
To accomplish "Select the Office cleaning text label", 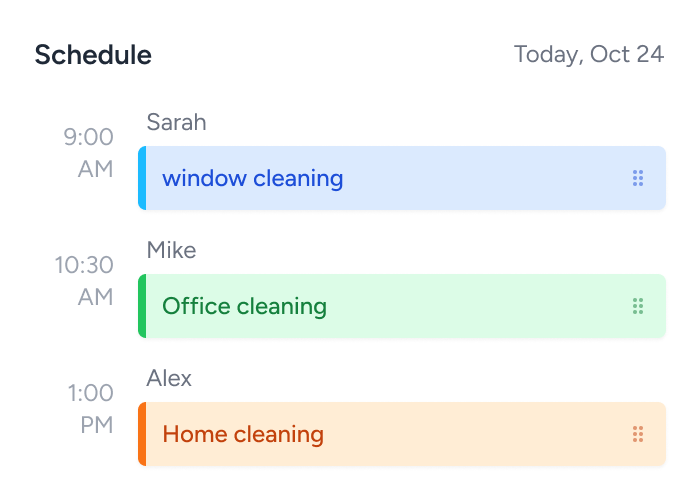I will 244,306.
